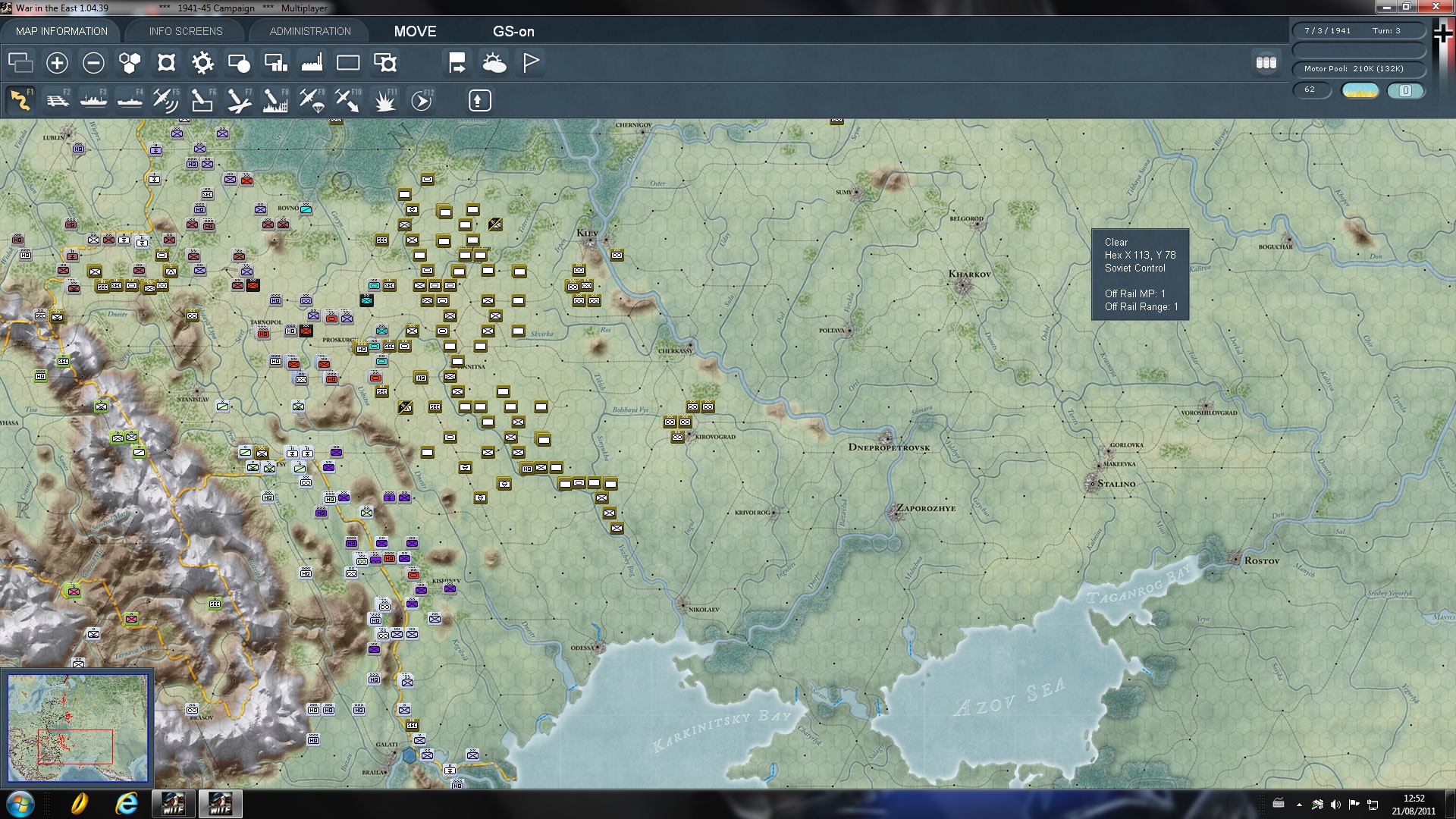Show hidden system tray icons
This screenshot has height=819, width=1456.
pos(1299,805)
